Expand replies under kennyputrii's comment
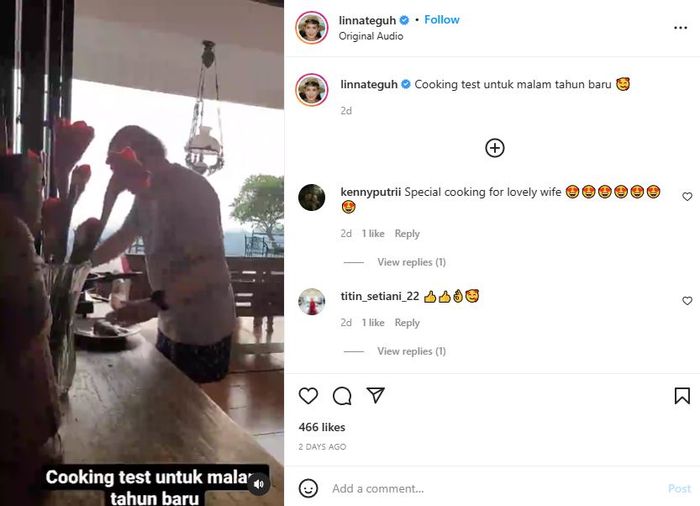The width and height of the screenshot is (700, 506). [411, 262]
